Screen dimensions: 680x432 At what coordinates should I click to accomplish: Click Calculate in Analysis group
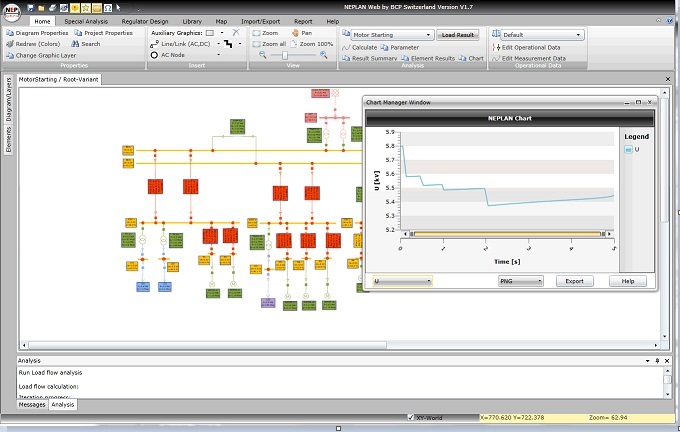pos(360,47)
